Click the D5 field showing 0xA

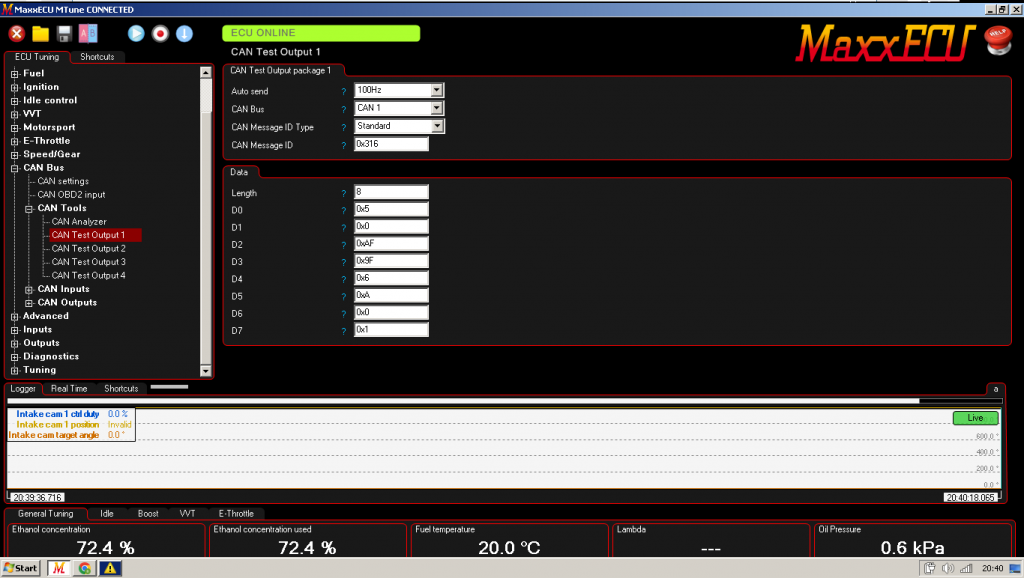click(391, 295)
